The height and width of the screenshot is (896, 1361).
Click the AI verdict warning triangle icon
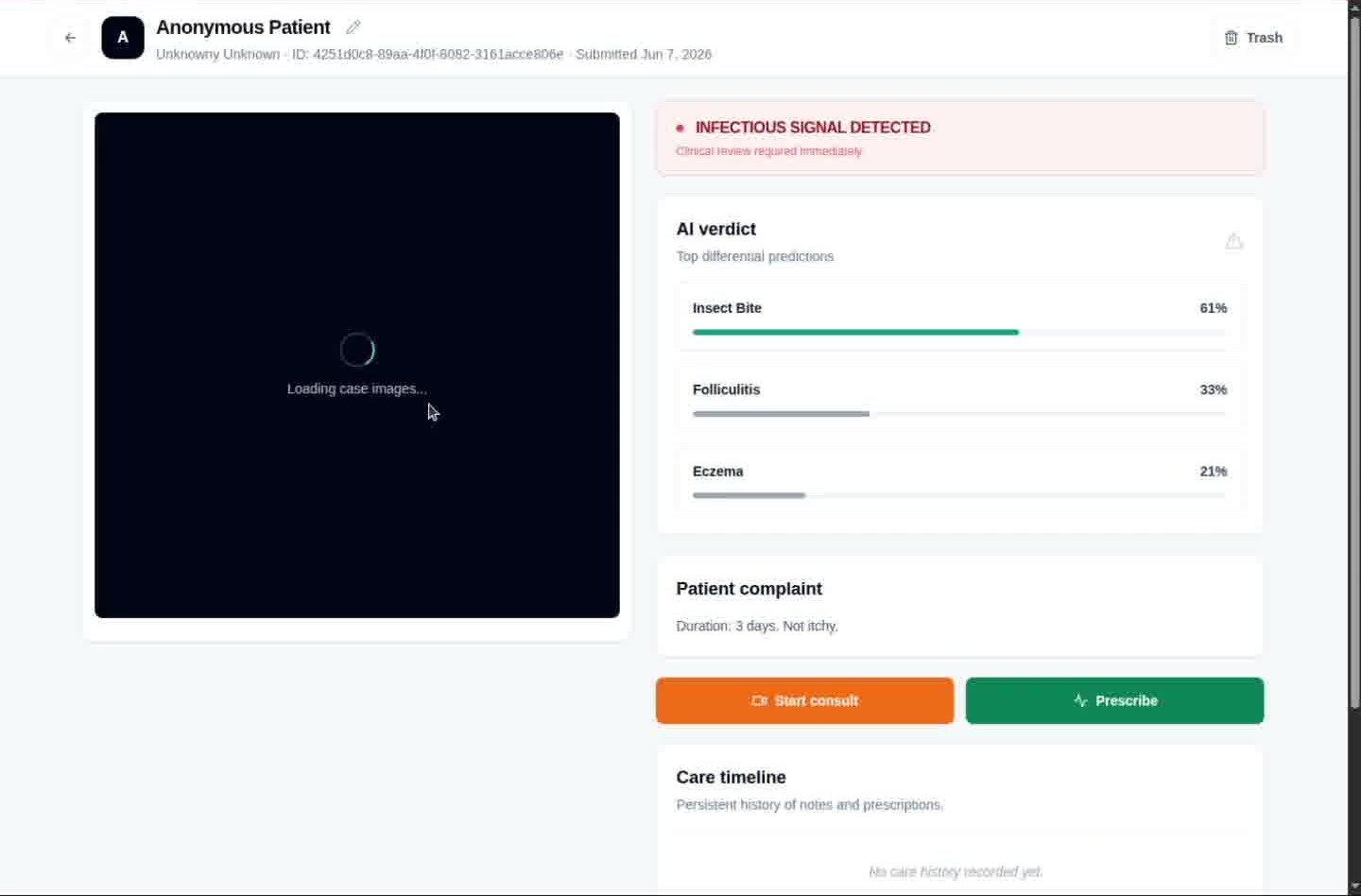coord(1233,241)
